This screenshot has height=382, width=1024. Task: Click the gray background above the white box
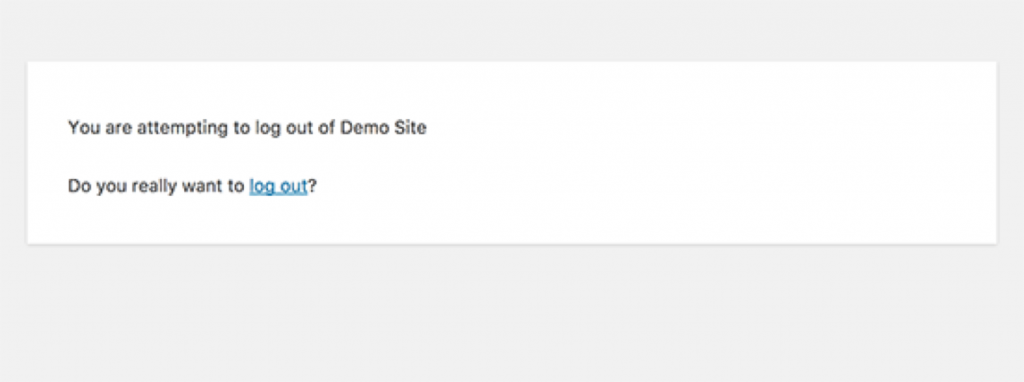[512, 29]
